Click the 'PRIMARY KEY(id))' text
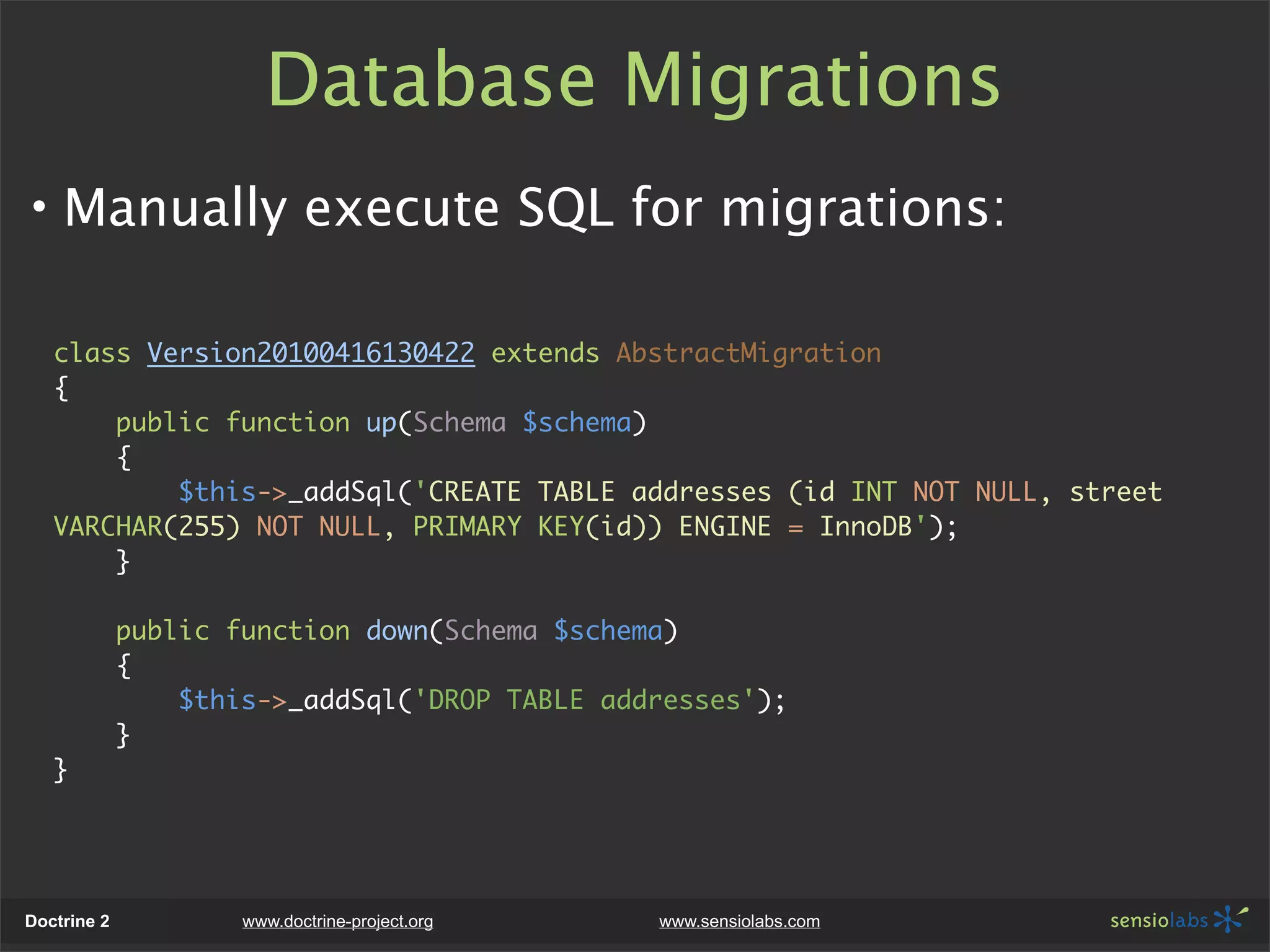The image size is (1270, 952). point(537,527)
